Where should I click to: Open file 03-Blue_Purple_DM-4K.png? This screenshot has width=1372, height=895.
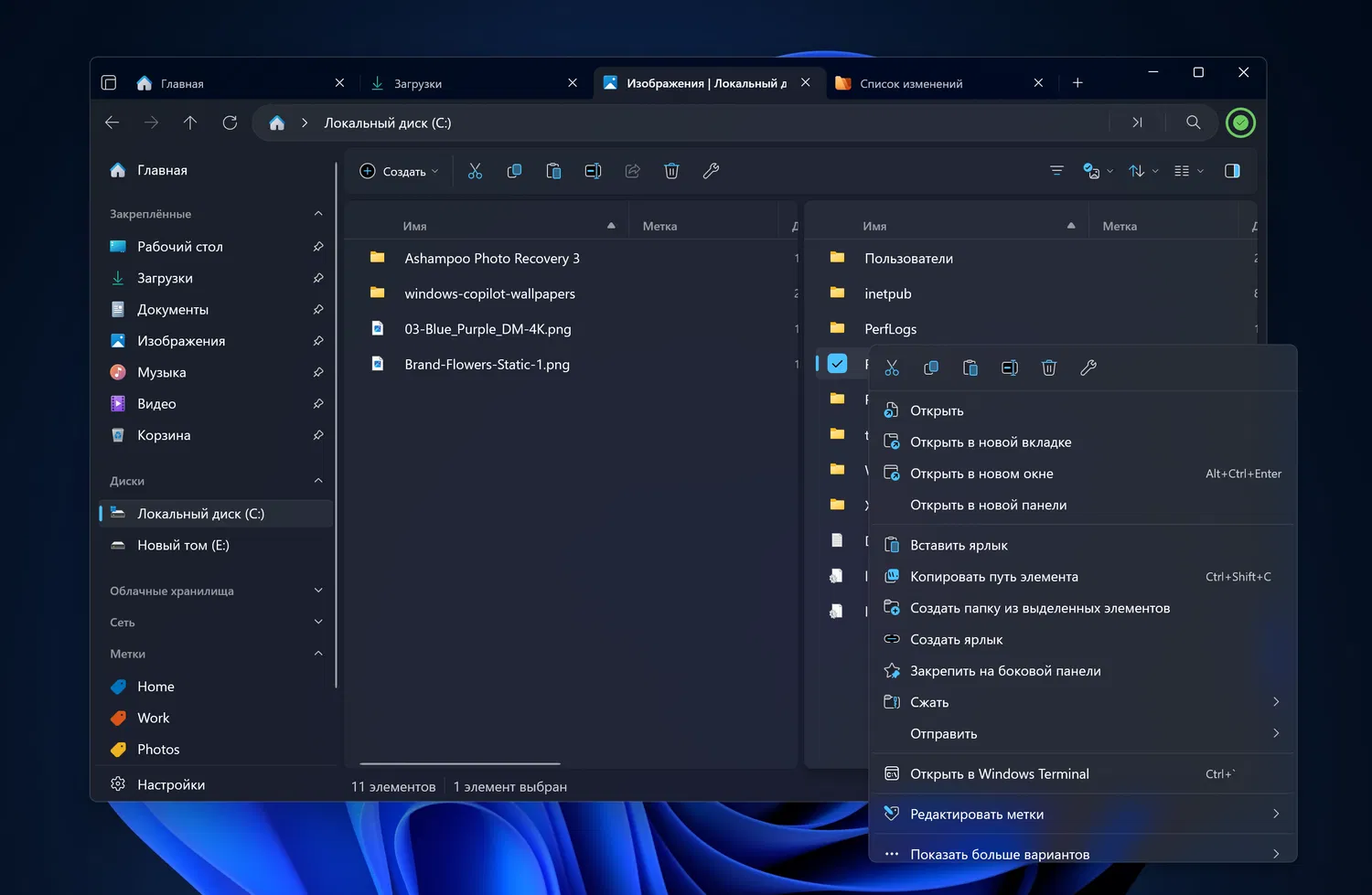pos(488,329)
